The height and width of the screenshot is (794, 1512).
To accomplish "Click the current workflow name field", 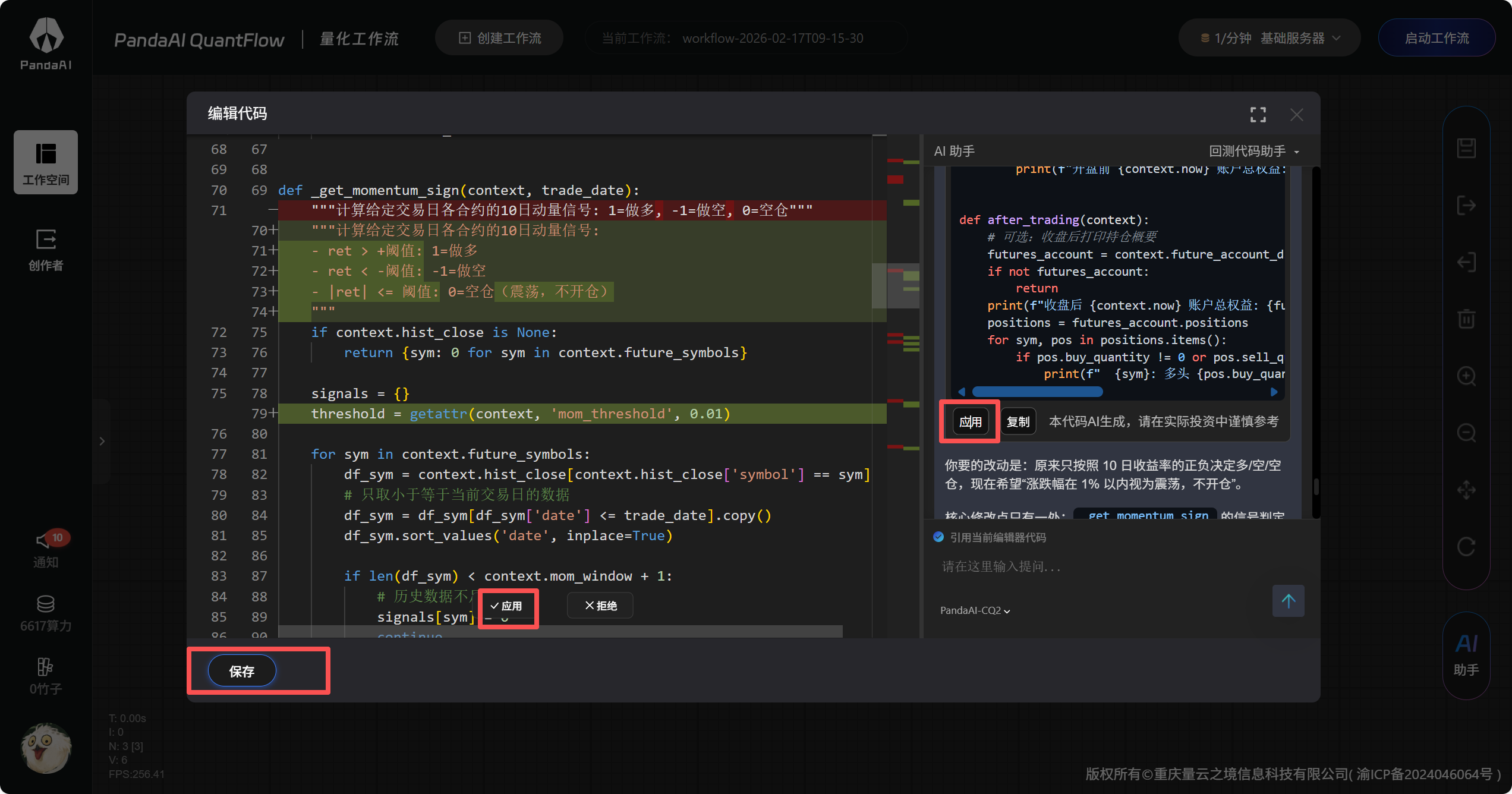I will [x=746, y=38].
